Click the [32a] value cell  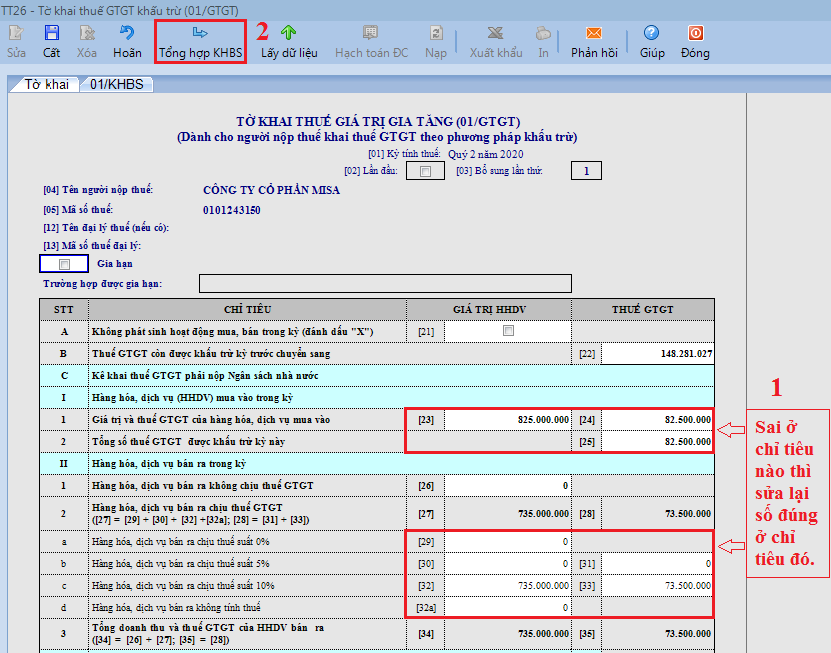tap(507, 607)
